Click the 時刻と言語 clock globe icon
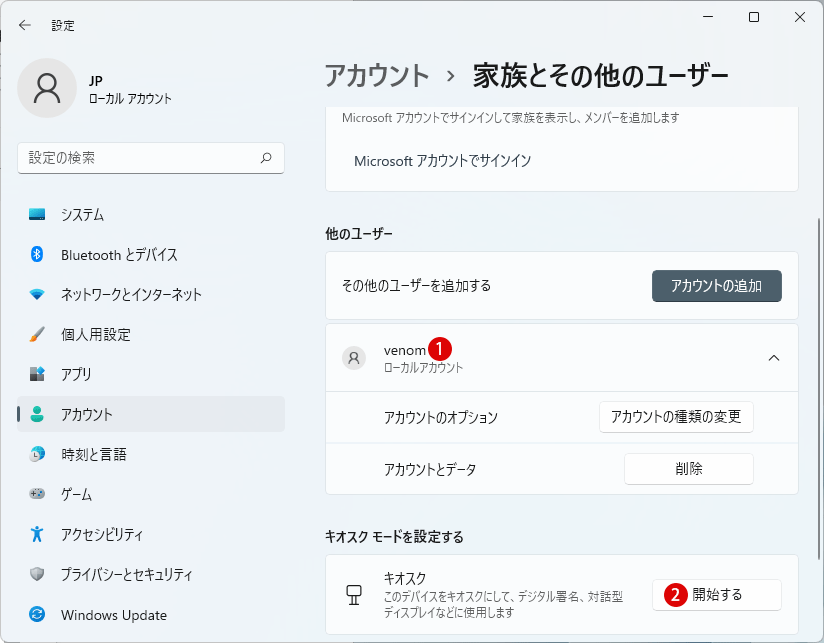 (x=37, y=454)
